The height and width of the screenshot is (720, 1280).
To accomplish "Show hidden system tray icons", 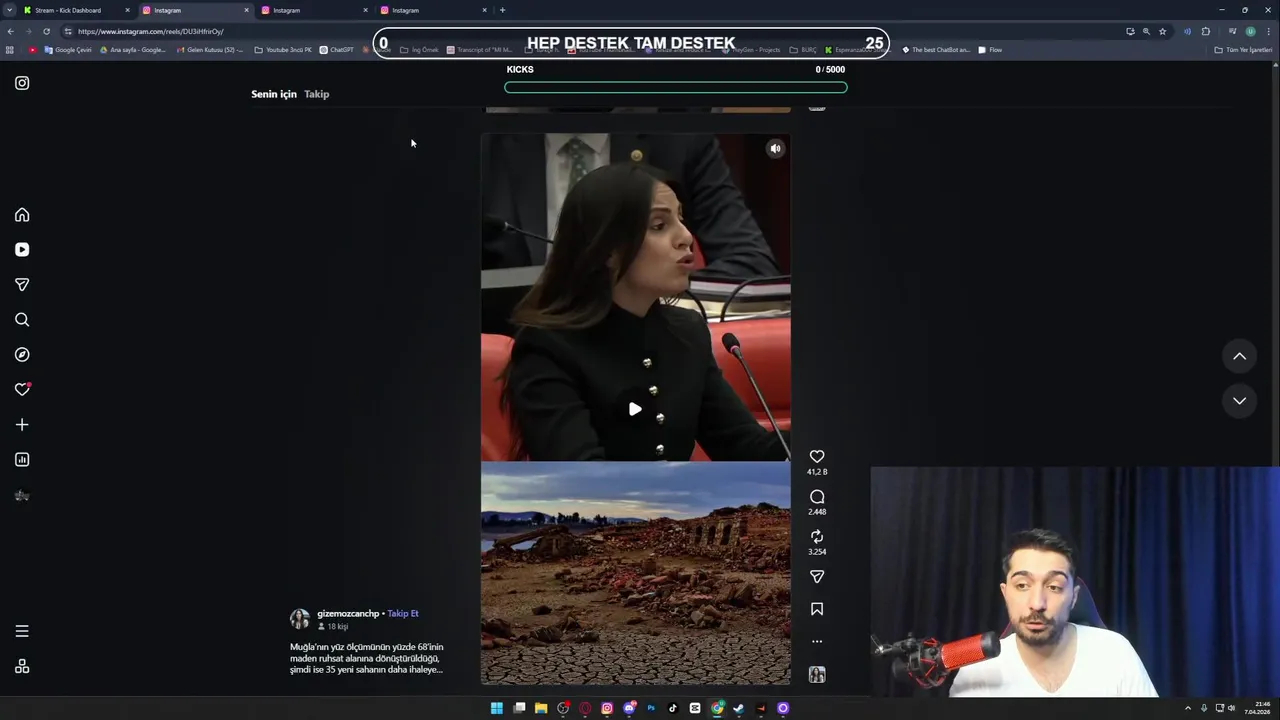I will click(1188, 708).
